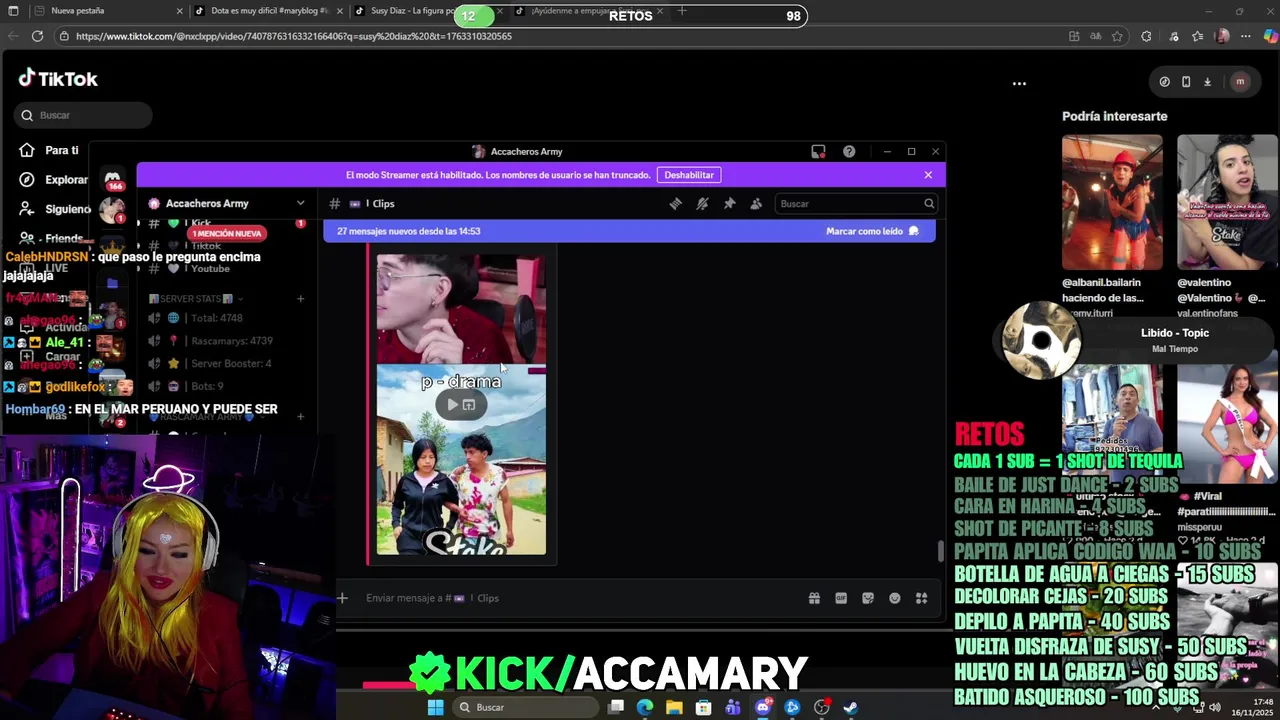Open the attachment plus button in Discord
Viewport: 1280px width, 720px height.
click(342, 598)
